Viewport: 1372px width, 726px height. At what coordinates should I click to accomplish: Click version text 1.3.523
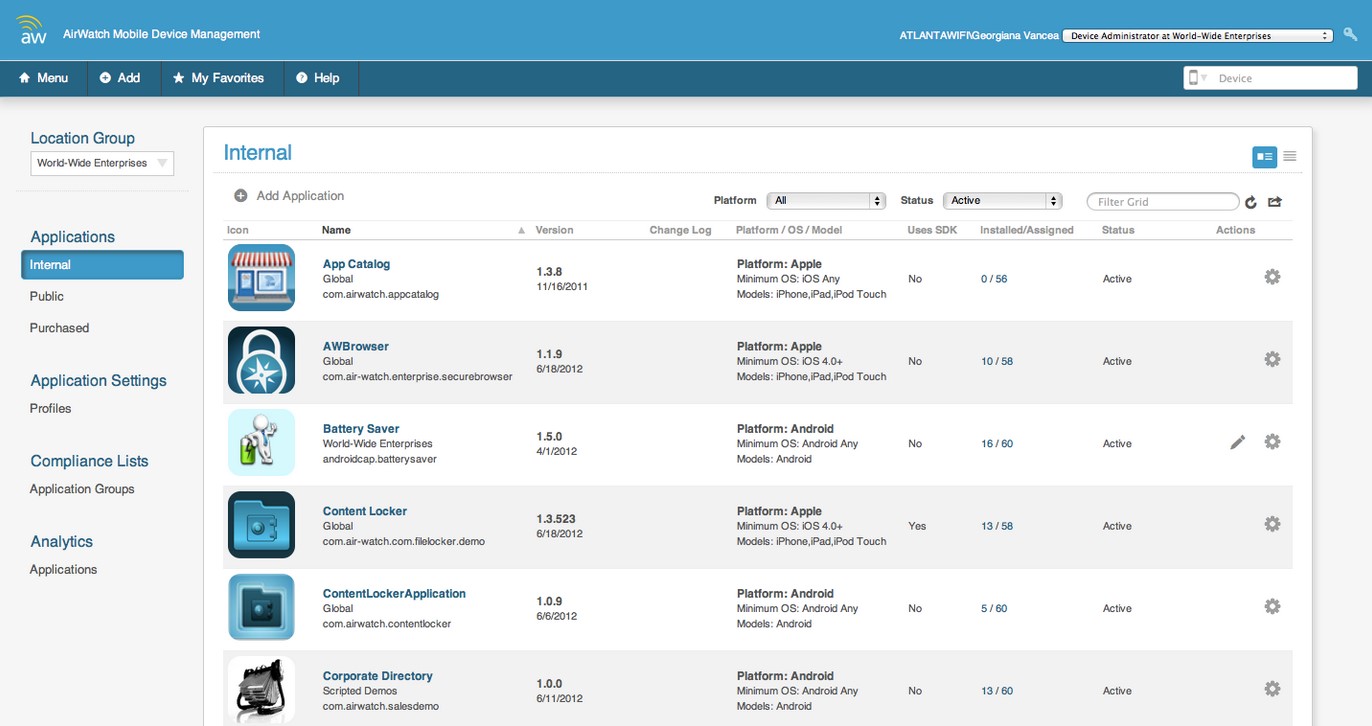556,519
